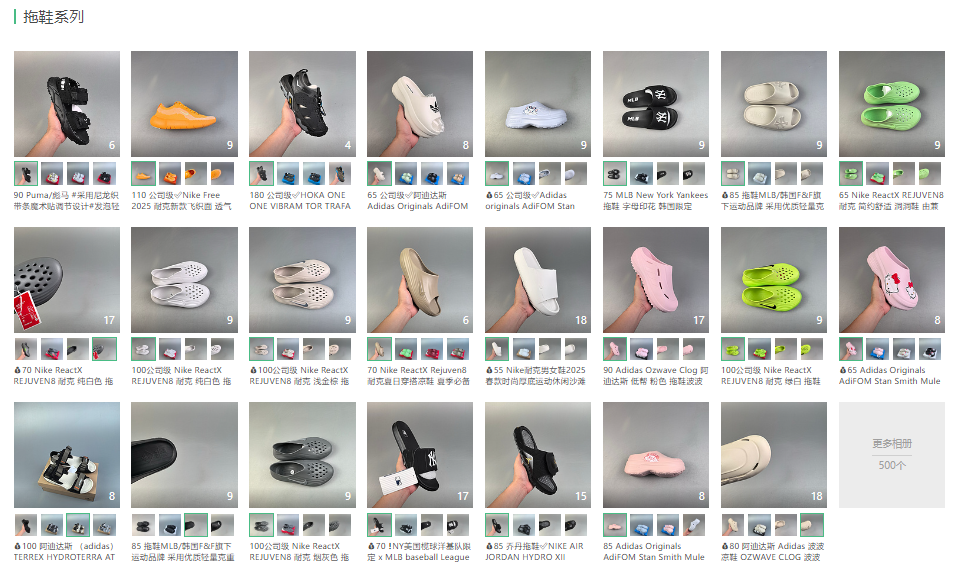Open the '90 Puma/彪马' album title link
Image resolution: width=977 pixels, height=572 pixels.
[x=67, y=201]
